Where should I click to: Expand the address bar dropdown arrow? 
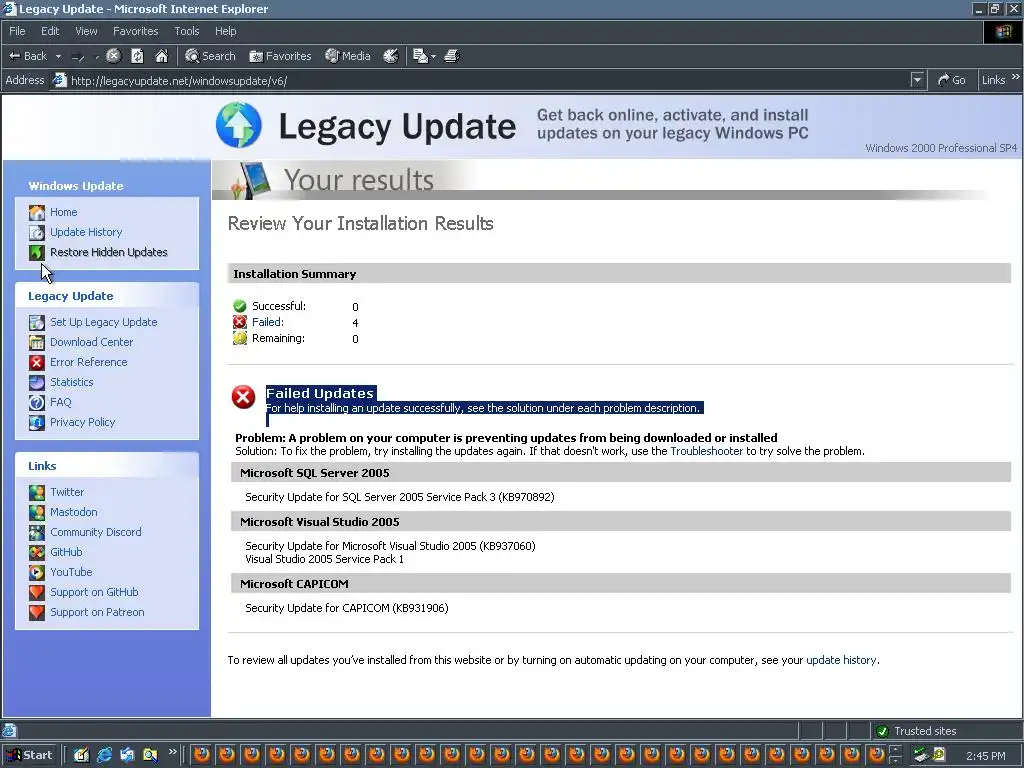917,80
